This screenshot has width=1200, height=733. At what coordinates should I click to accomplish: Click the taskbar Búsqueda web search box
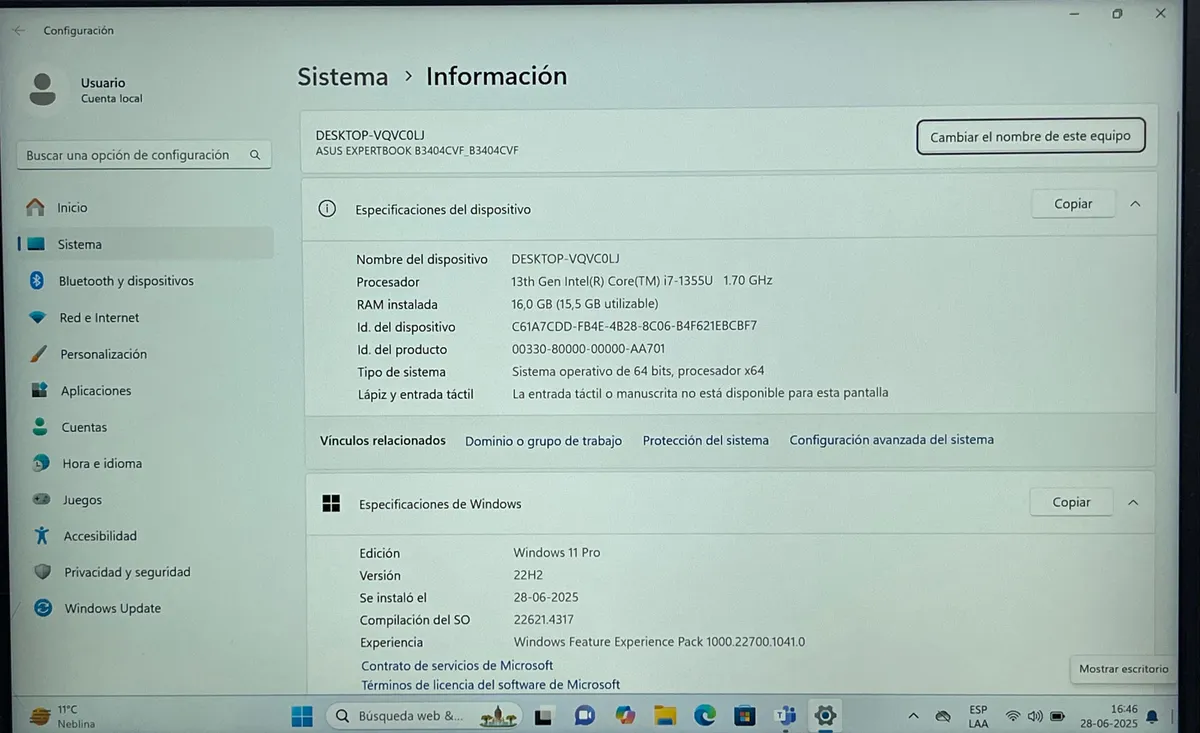coord(424,716)
